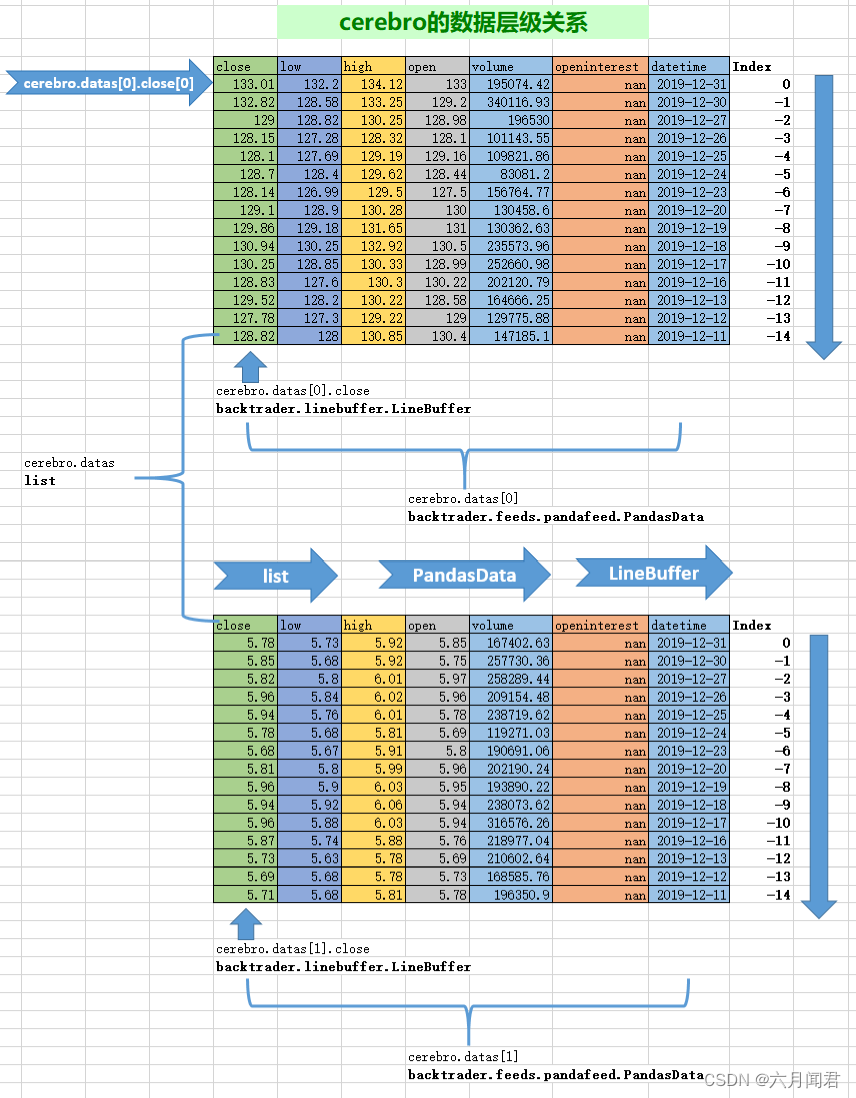Image resolution: width=856 pixels, height=1098 pixels.
Task: Select the volume cell 316576.26
Action: (511, 824)
